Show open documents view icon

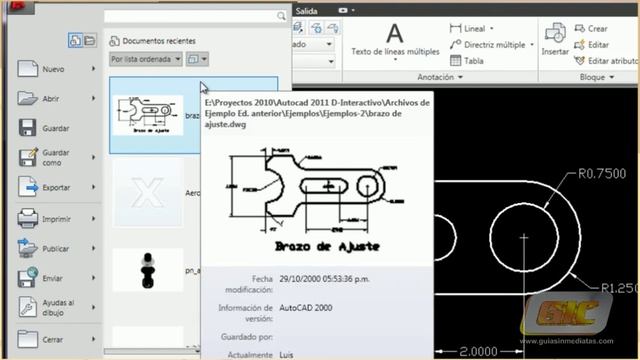pyautogui.click(x=89, y=40)
